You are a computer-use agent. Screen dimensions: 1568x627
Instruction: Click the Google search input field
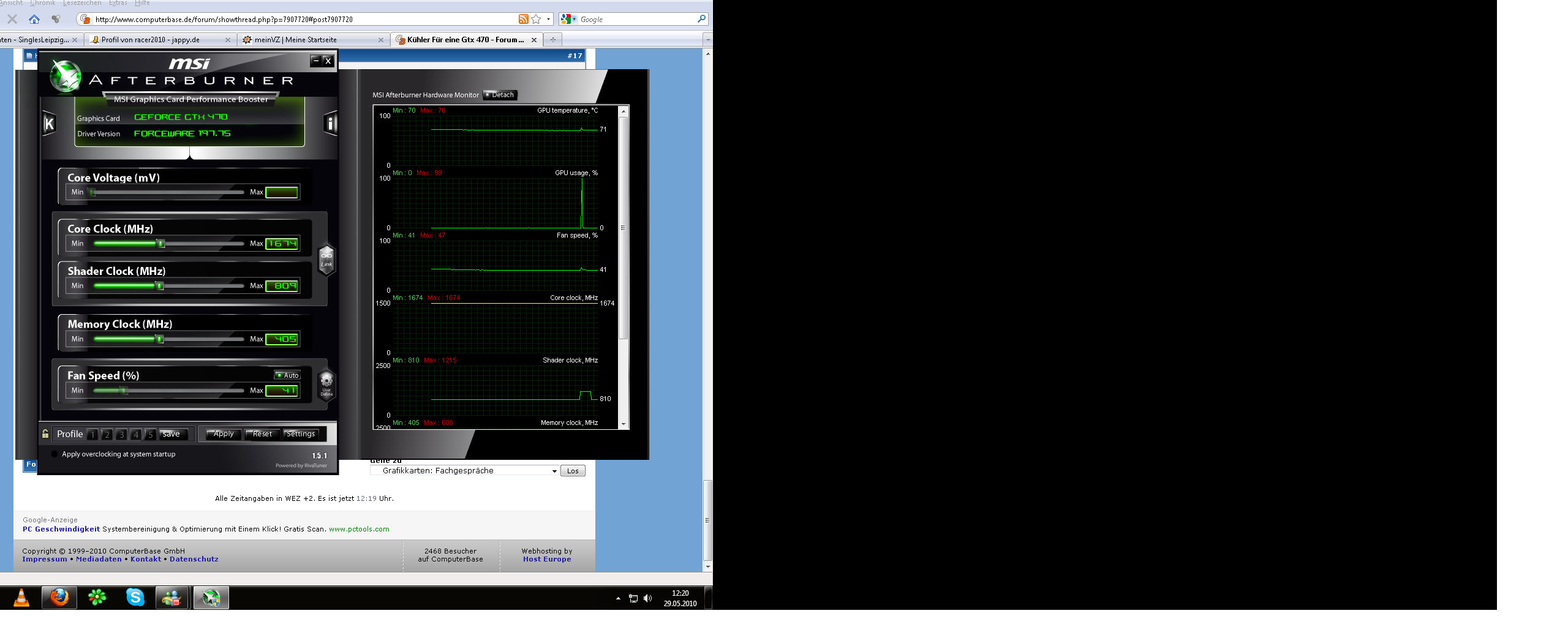(637, 19)
